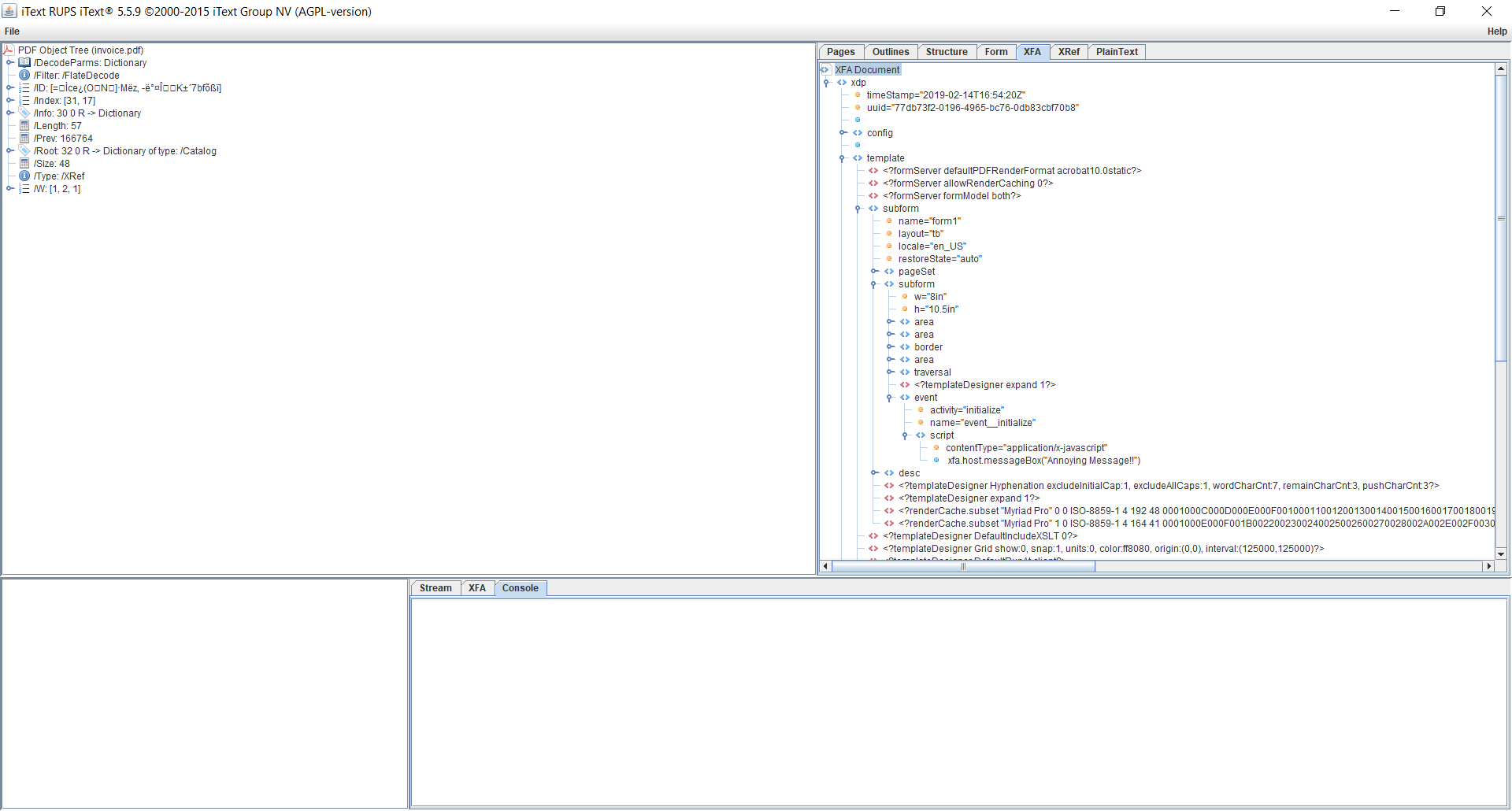Click the element icon next to the config node
This screenshot has height=811, width=1512.
[858, 132]
